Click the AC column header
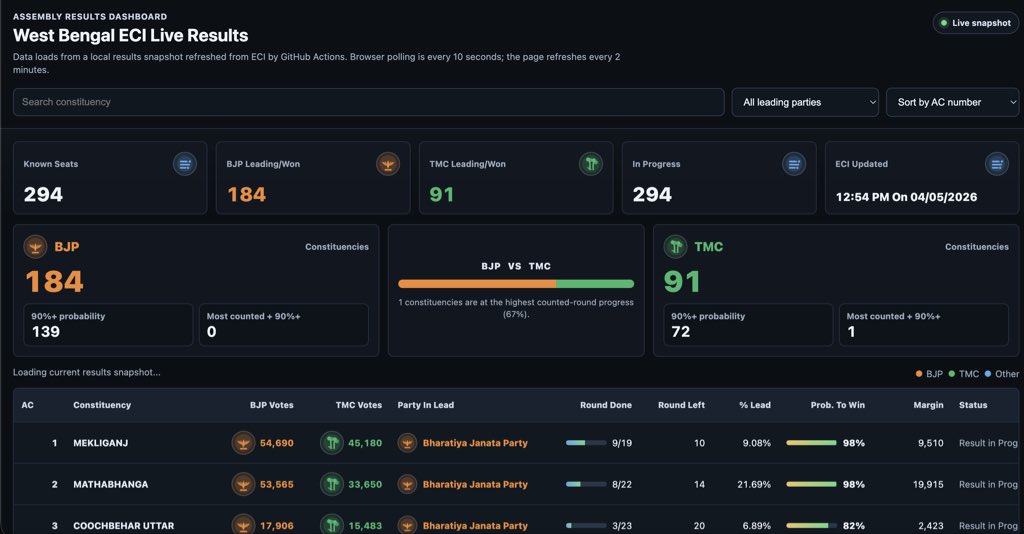The image size is (1024, 534). (x=27, y=405)
